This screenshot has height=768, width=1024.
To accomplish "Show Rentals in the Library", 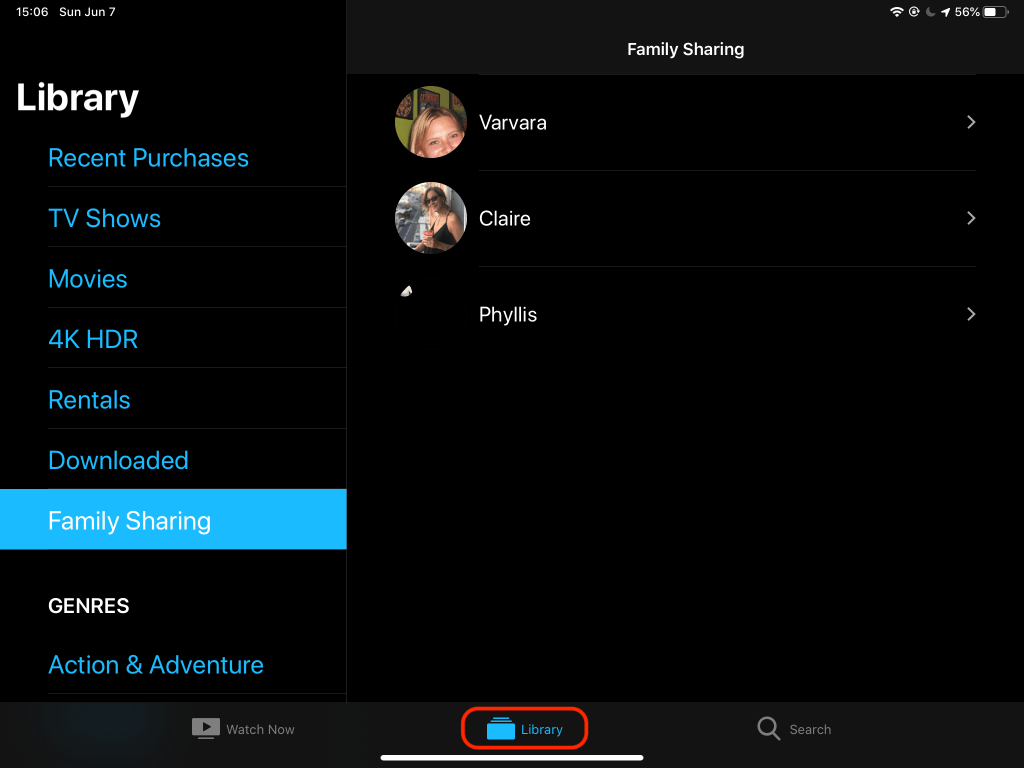I will (89, 400).
